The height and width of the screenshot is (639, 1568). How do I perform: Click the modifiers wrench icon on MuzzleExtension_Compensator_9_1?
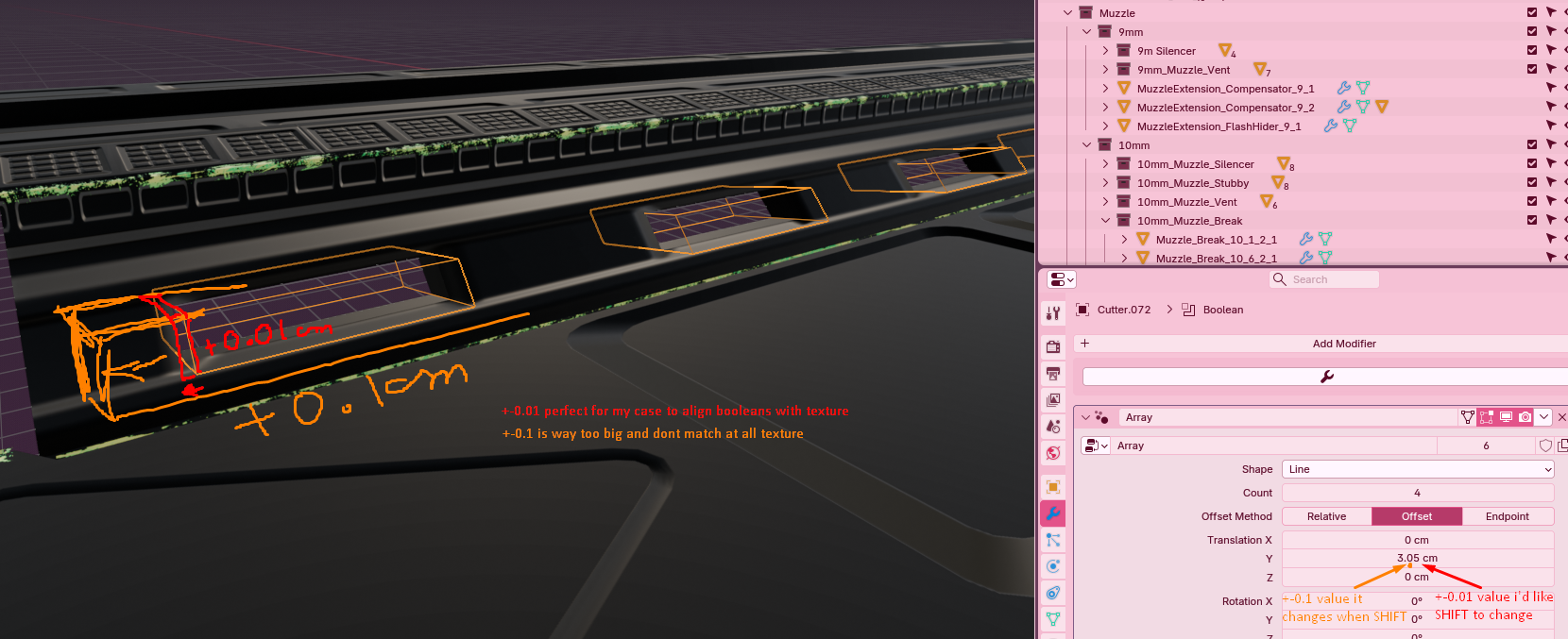point(1344,88)
